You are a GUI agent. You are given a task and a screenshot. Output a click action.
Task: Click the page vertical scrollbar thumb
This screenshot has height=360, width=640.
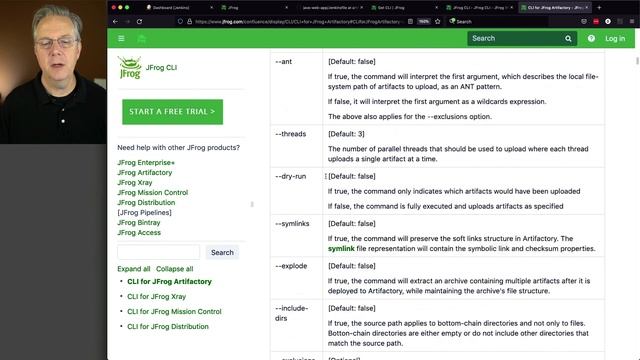tap(637, 61)
